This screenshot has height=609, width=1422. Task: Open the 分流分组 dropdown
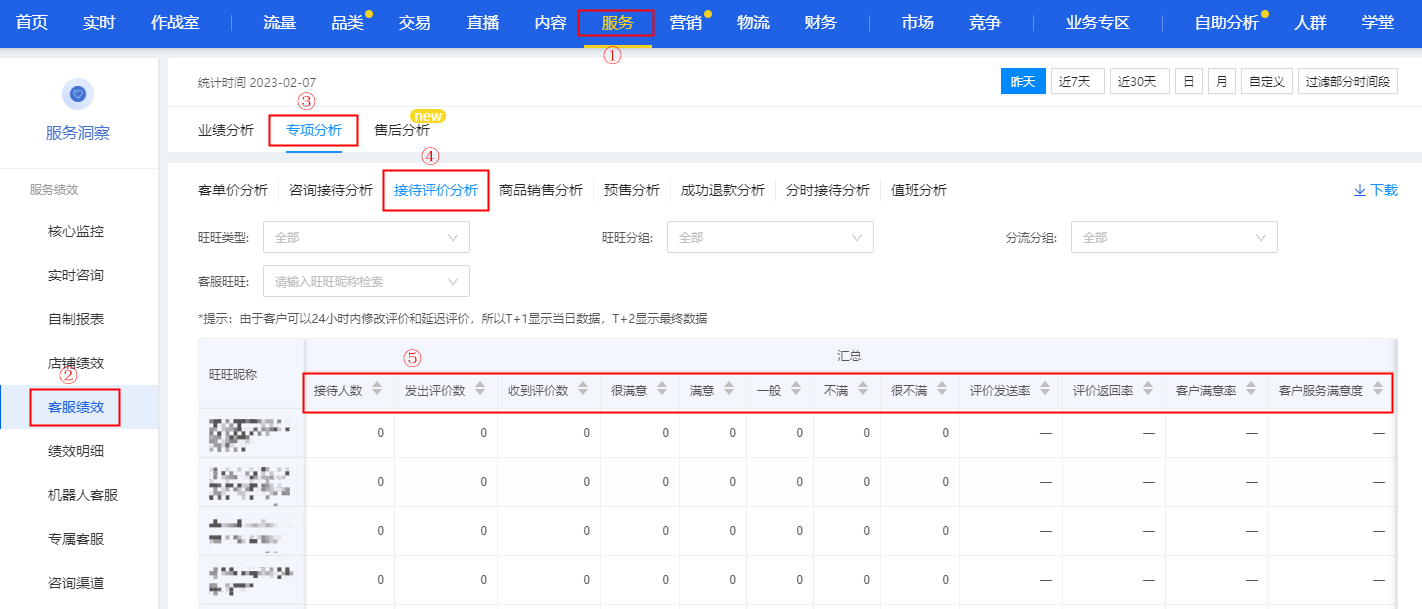click(x=1174, y=237)
